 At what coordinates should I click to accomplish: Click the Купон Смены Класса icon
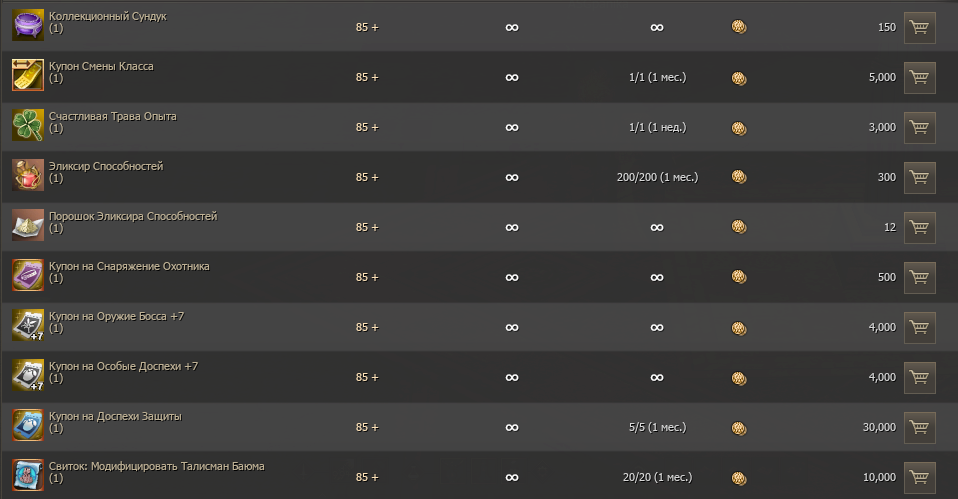(x=27, y=75)
